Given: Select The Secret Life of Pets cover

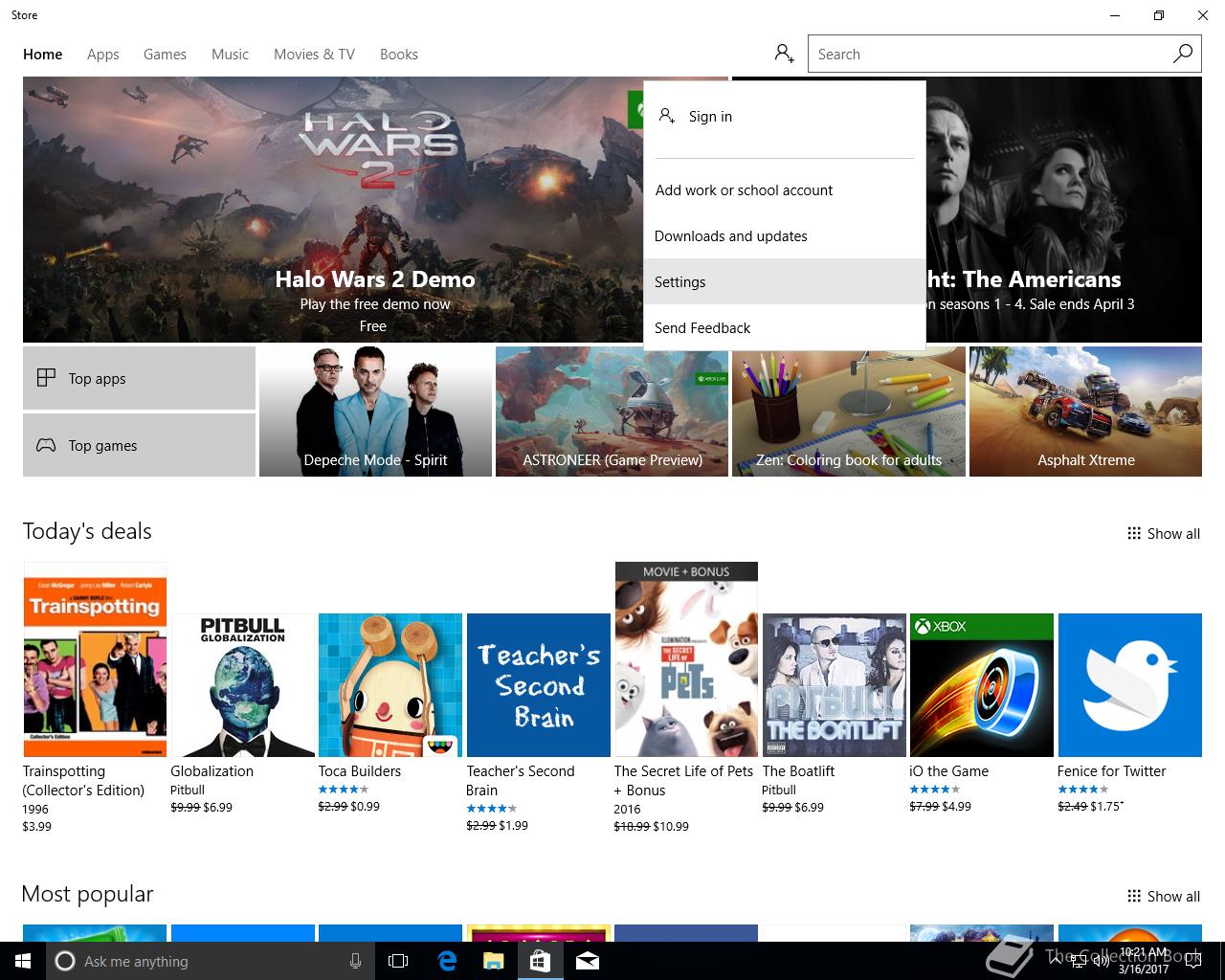Looking at the screenshot, I should pos(686,659).
